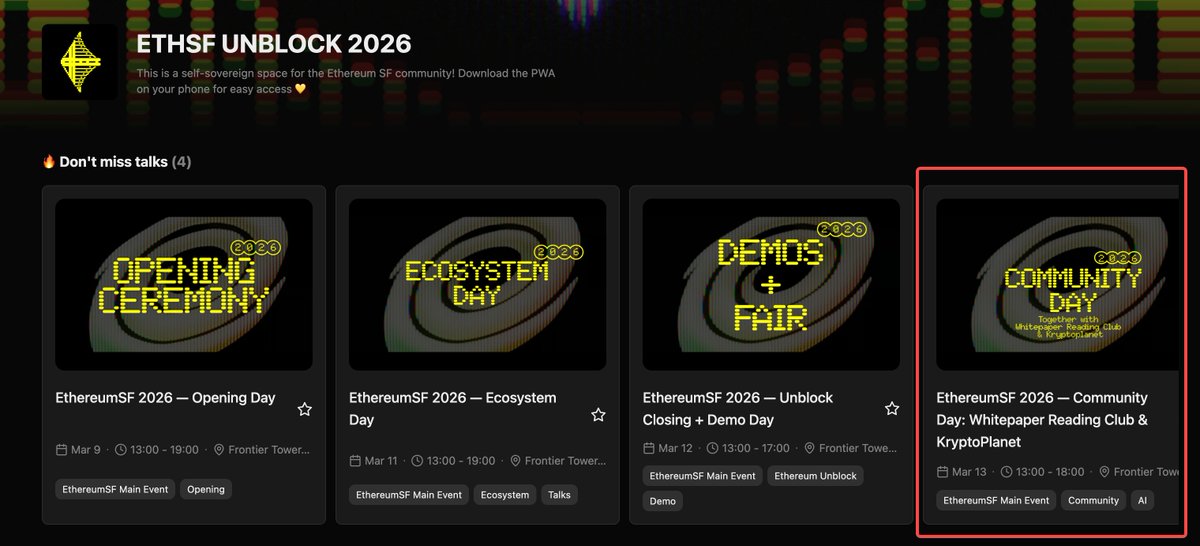Click clock icon on Ecosystem Day card
The image size is (1200, 546).
click(419, 461)
